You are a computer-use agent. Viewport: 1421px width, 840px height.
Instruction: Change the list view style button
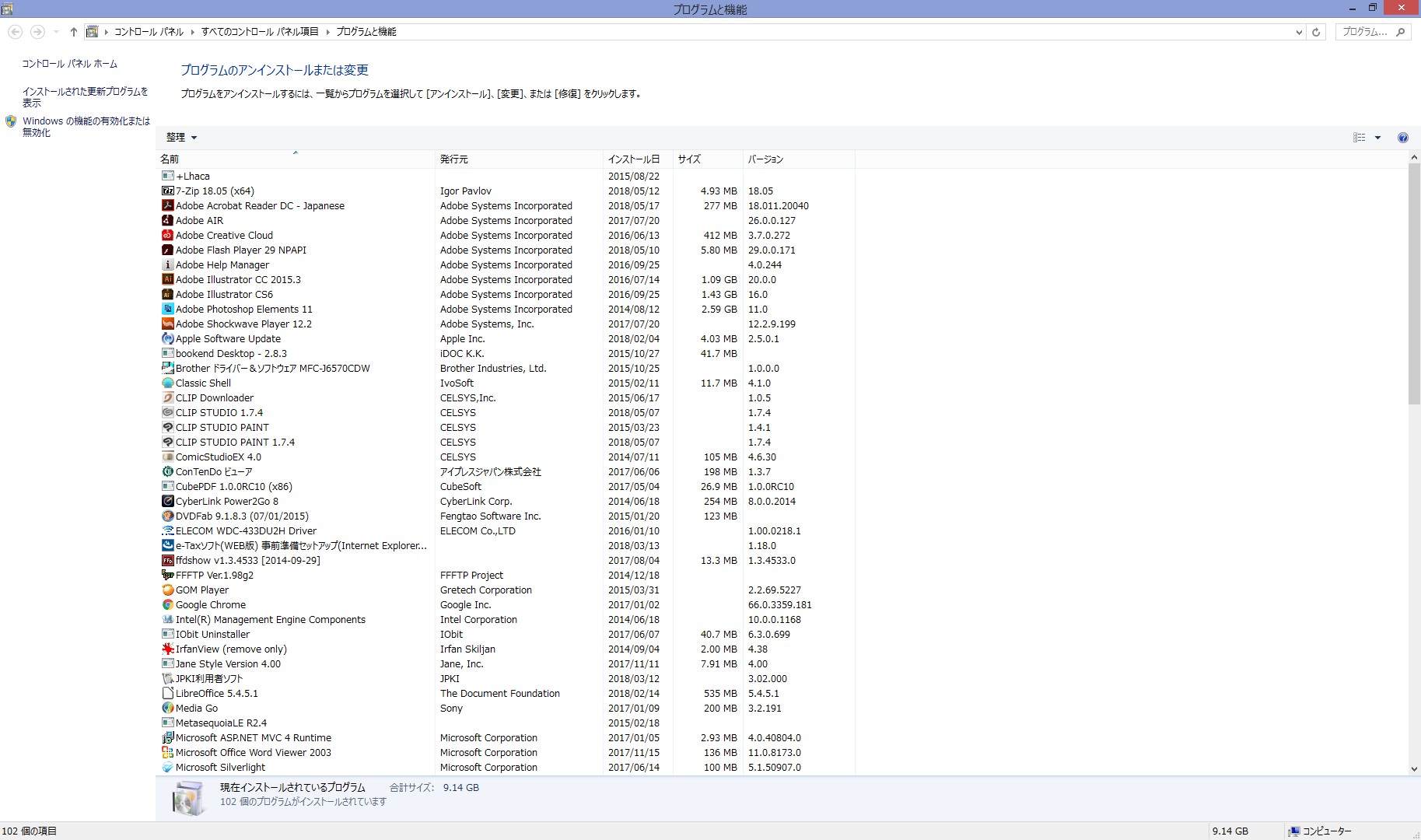(1359, 138)
